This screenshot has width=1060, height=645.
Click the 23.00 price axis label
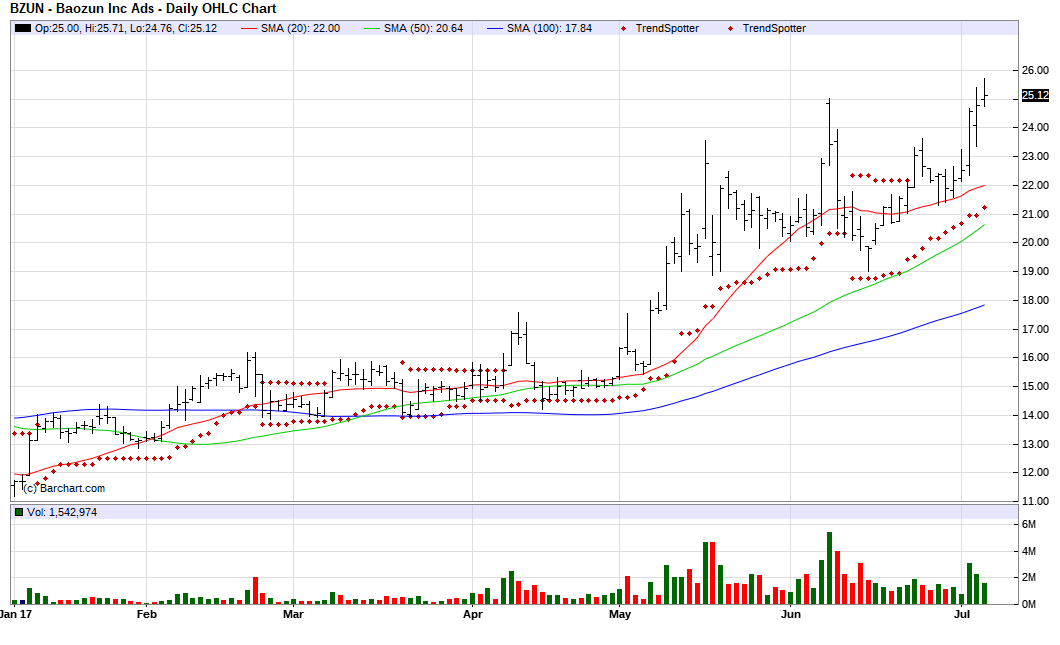tap(1035, 156)
